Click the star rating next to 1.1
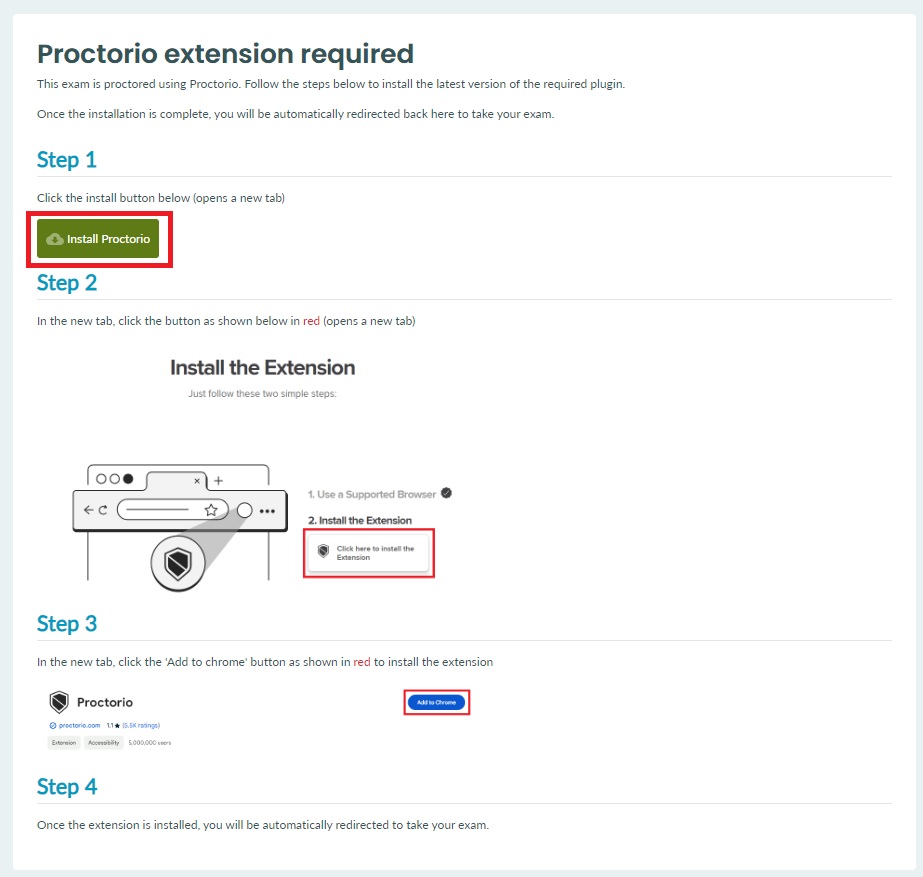The image size is (923, 877). [117, 726]
